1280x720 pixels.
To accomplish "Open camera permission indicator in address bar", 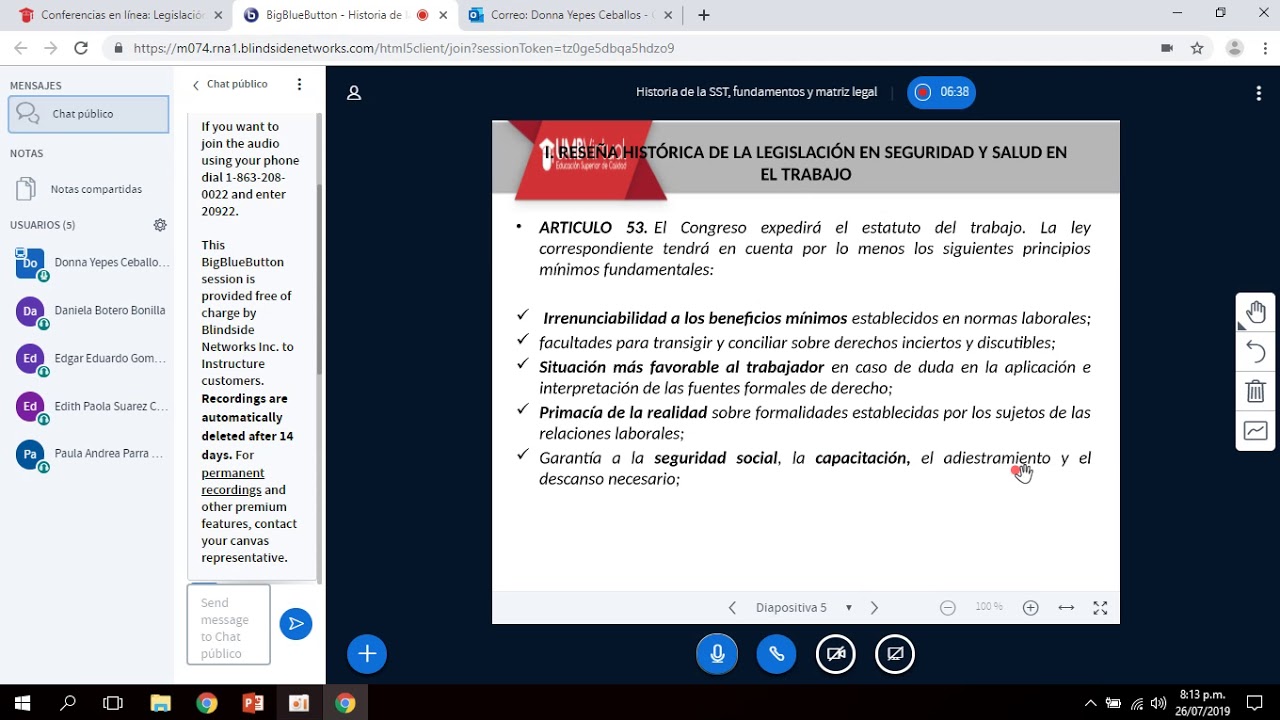I will coord(1166,48).
